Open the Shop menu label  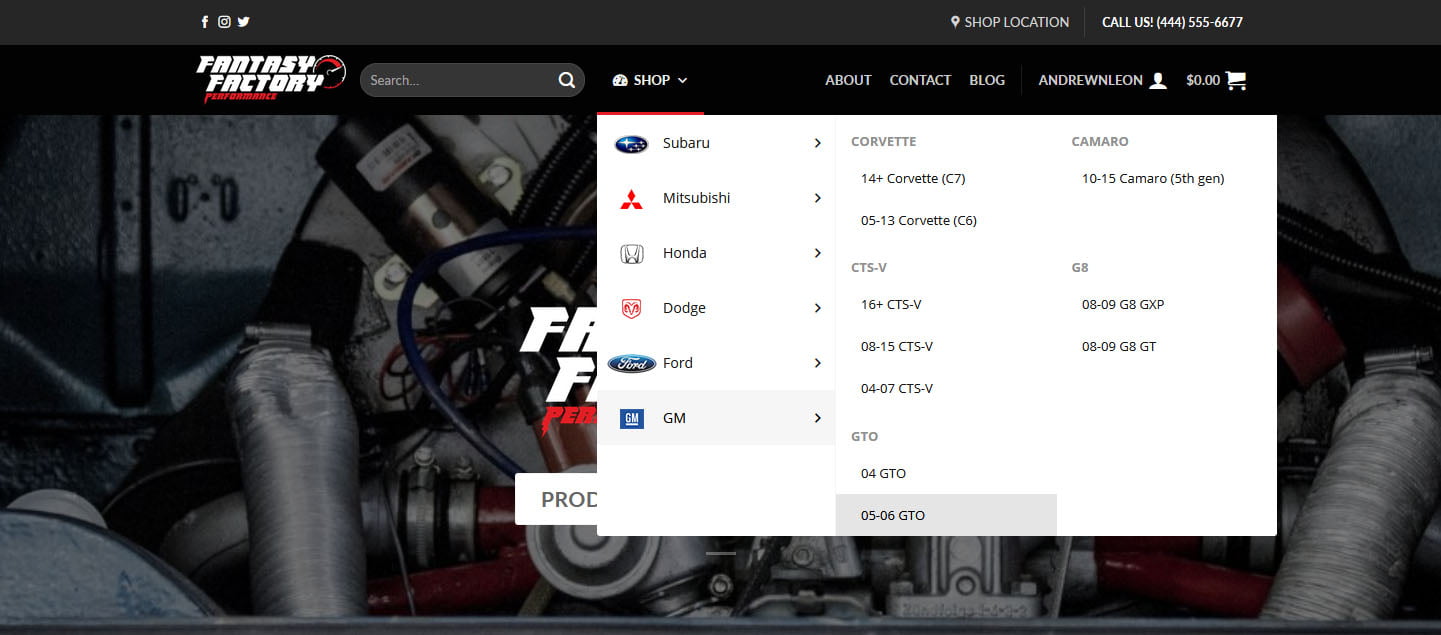pyautogui.click(x=652, y=80)
